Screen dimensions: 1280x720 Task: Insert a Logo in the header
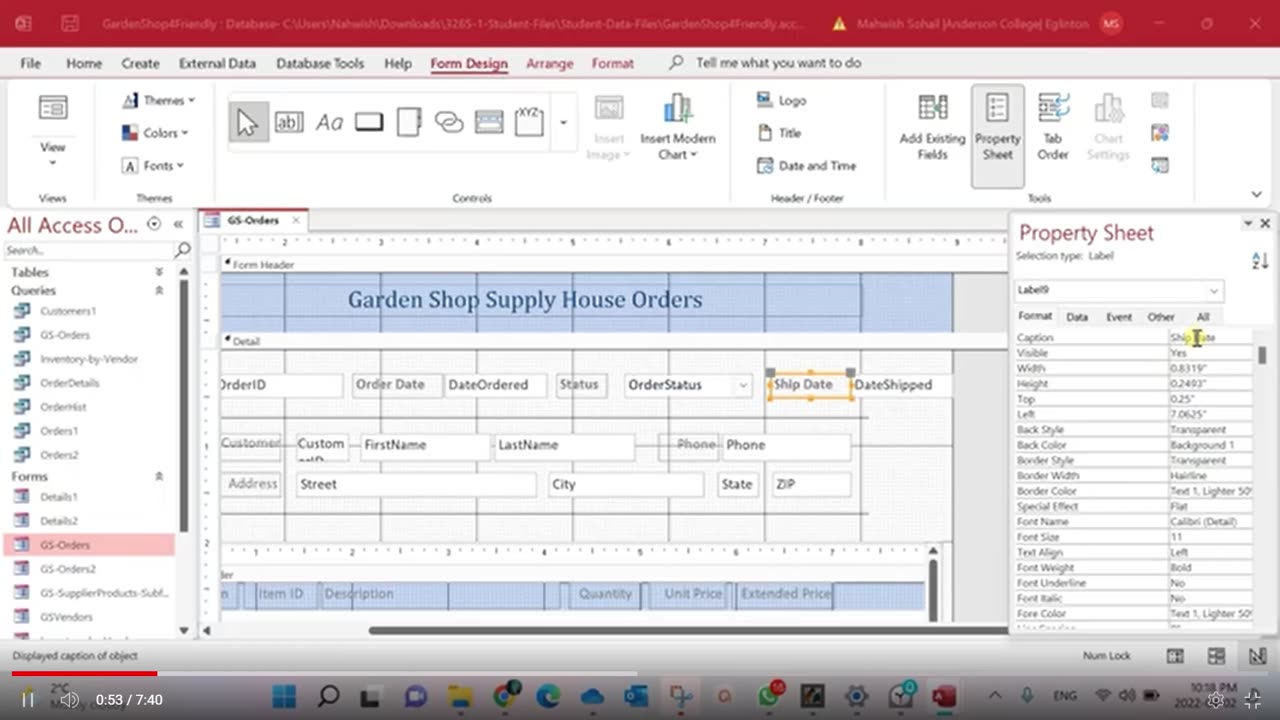[x=781, y=100]
